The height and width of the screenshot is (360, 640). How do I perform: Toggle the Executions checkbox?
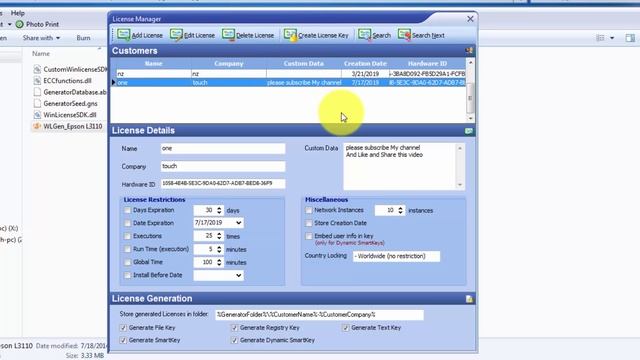pyautogui.click(x=127, y=236)
